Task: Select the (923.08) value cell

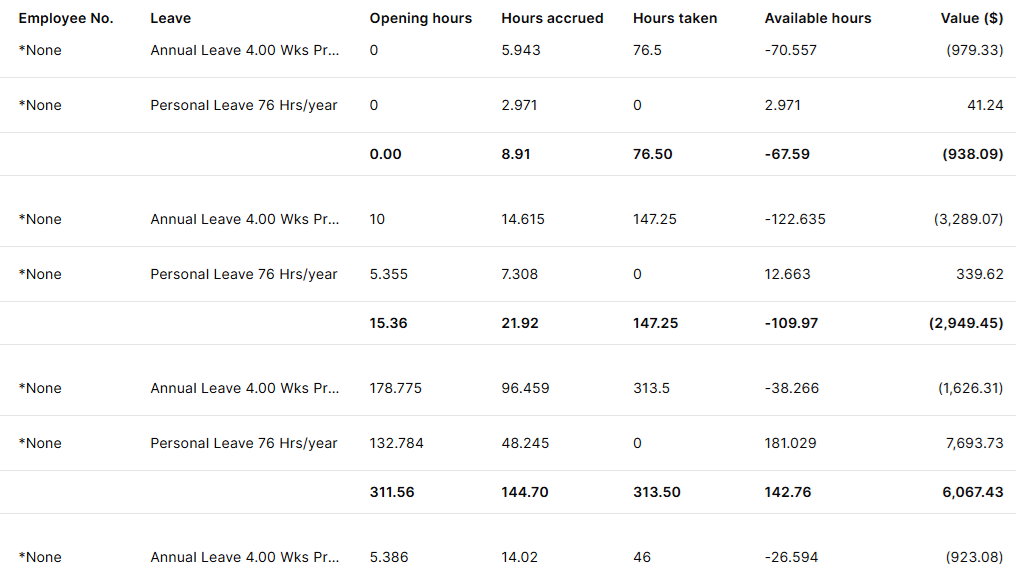Action: click(974, 557)
